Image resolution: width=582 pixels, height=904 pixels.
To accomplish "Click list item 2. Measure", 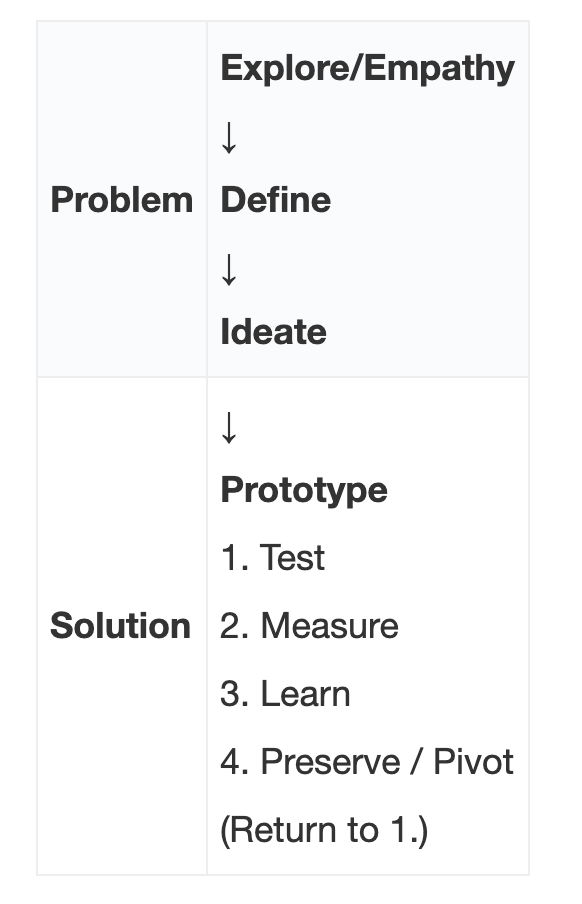I will [x=309, y=626].
